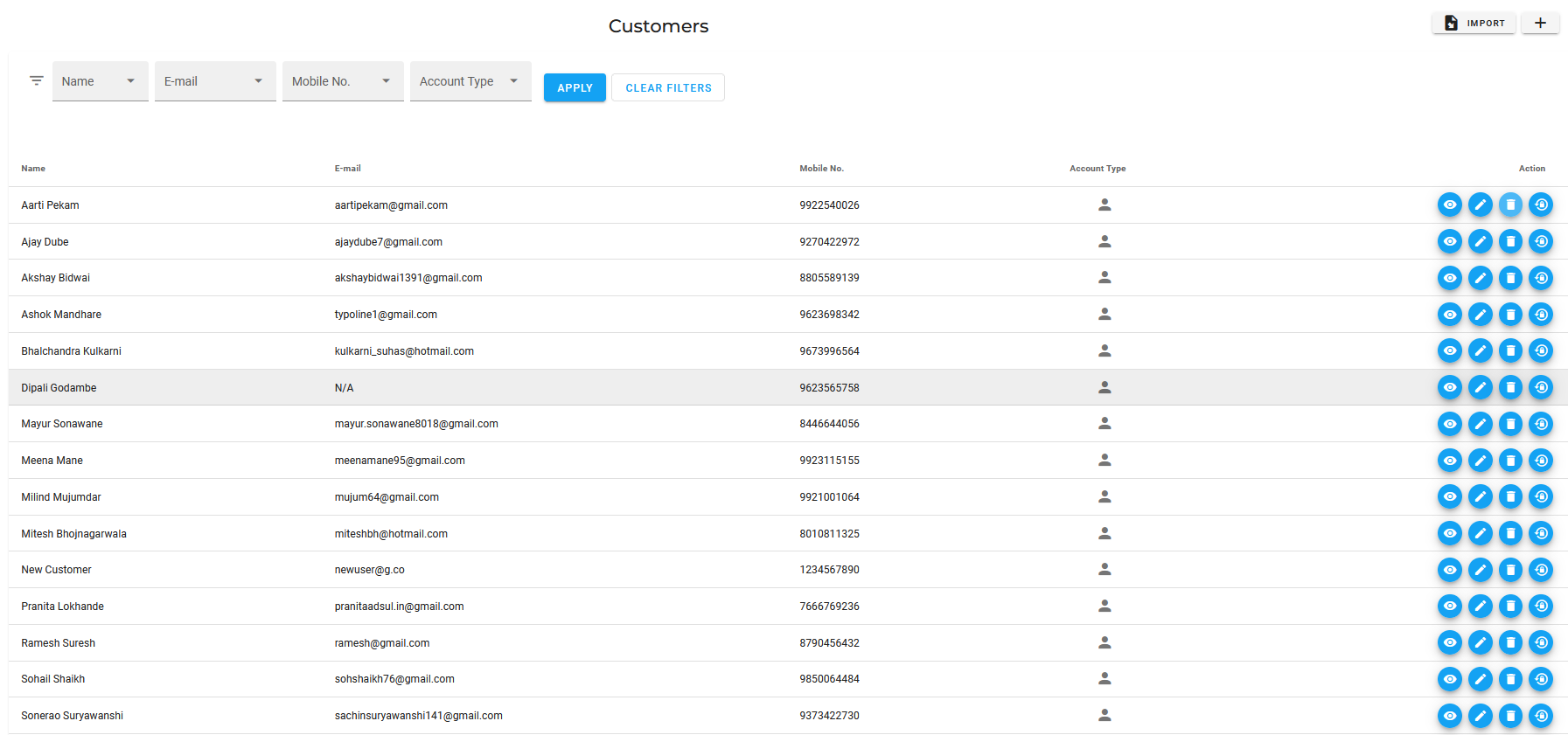View Ashok Mandhare's details via eye icon
This screenshot has height=735, width=1568.
pyautogui.click(x=1449, y=315)
